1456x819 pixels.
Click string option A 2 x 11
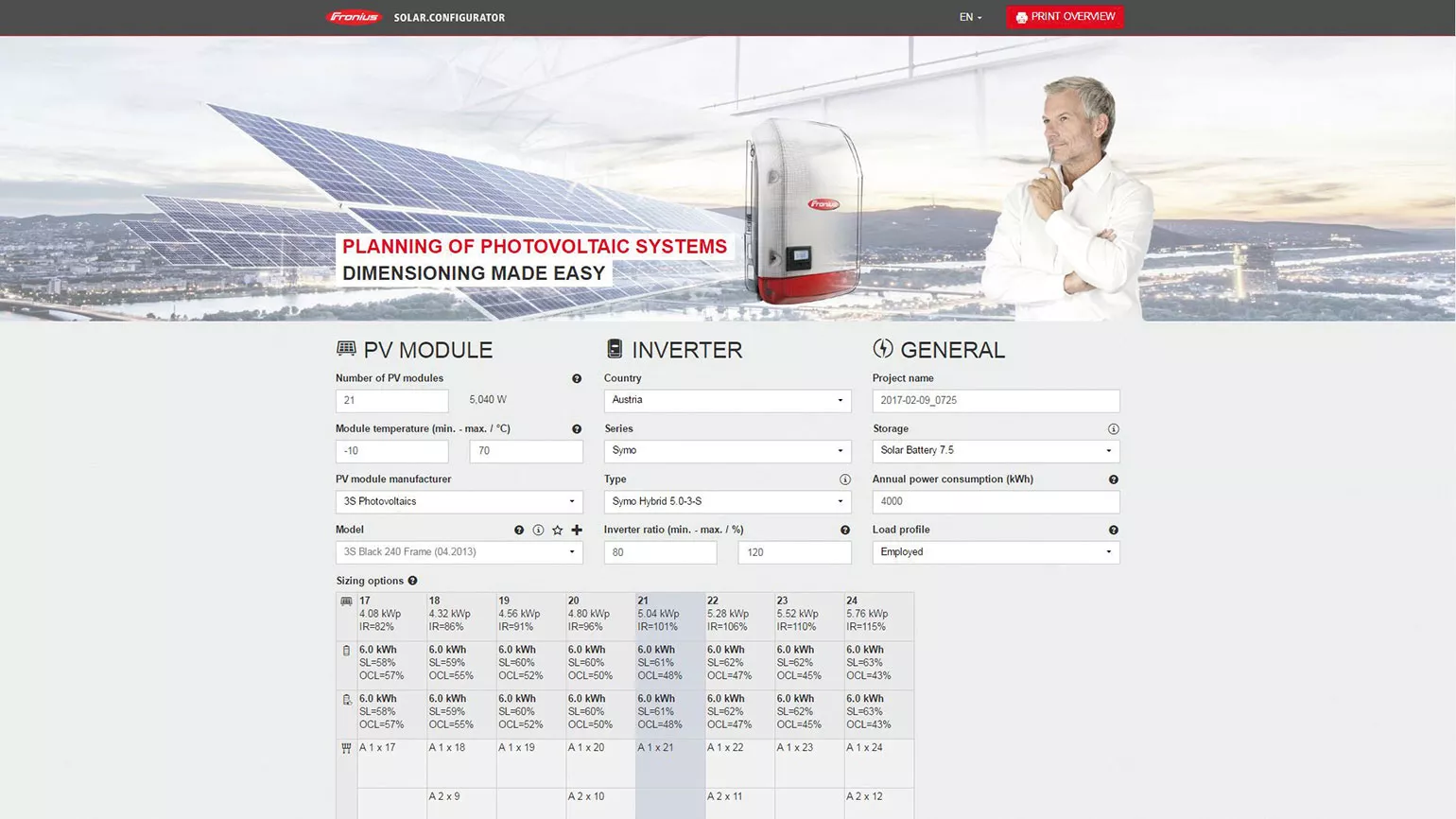725,797
